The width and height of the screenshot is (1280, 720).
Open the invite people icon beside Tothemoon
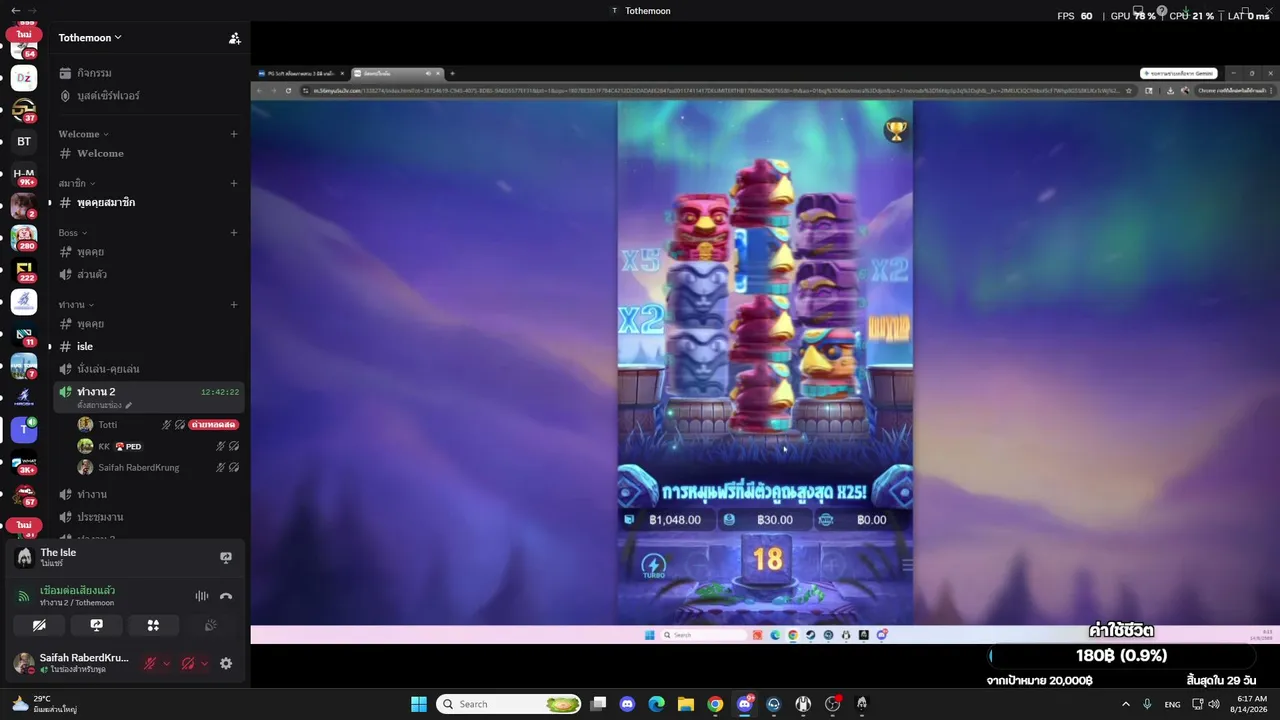[234, 38]
